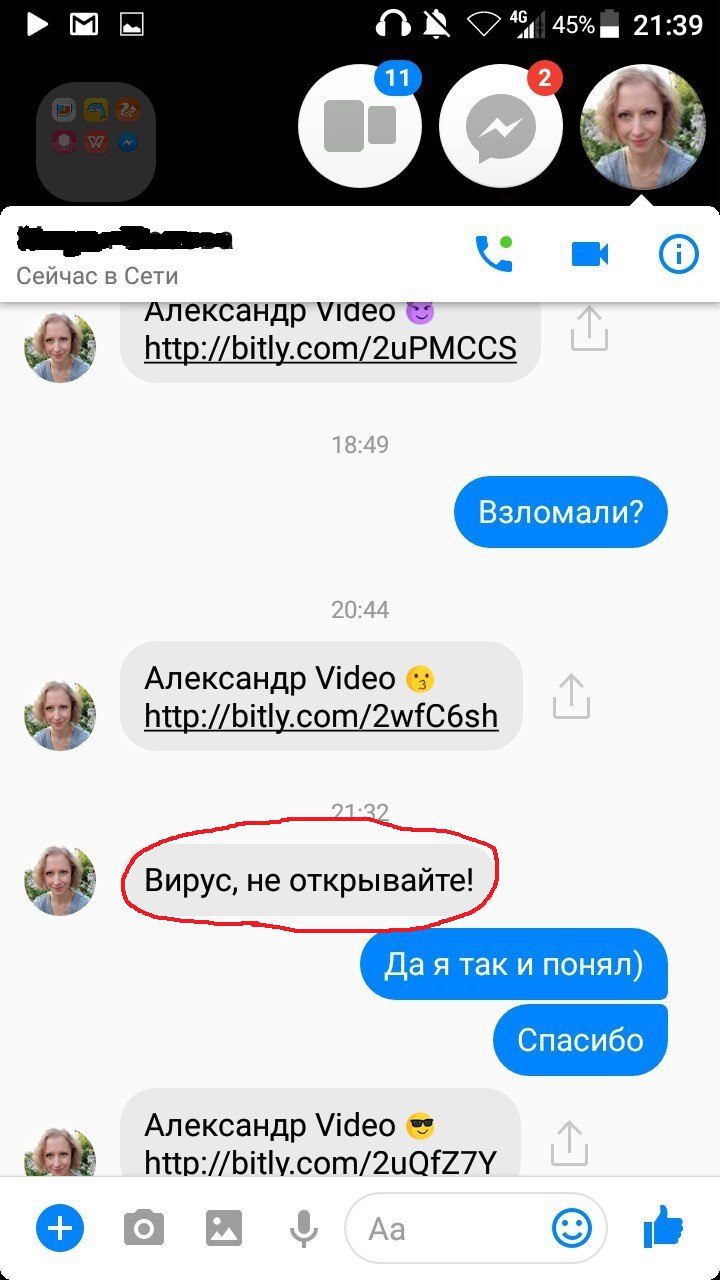Tap the "Вирус, не открывайте!" message bubble
720x1280 pixels.
pos(309,881)
